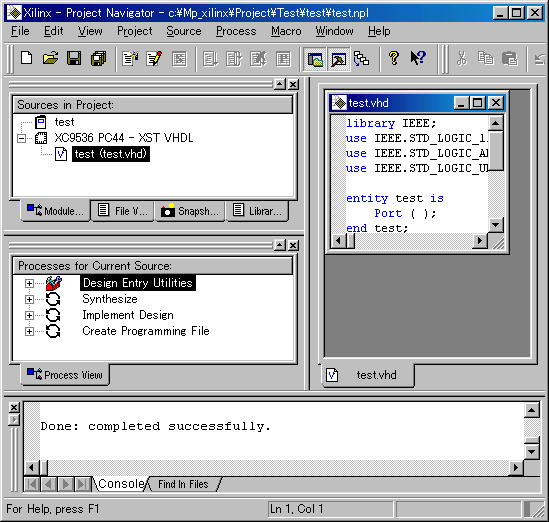
Task: Click the editor horizontal scrollbar right arrow
Action: 480,241
